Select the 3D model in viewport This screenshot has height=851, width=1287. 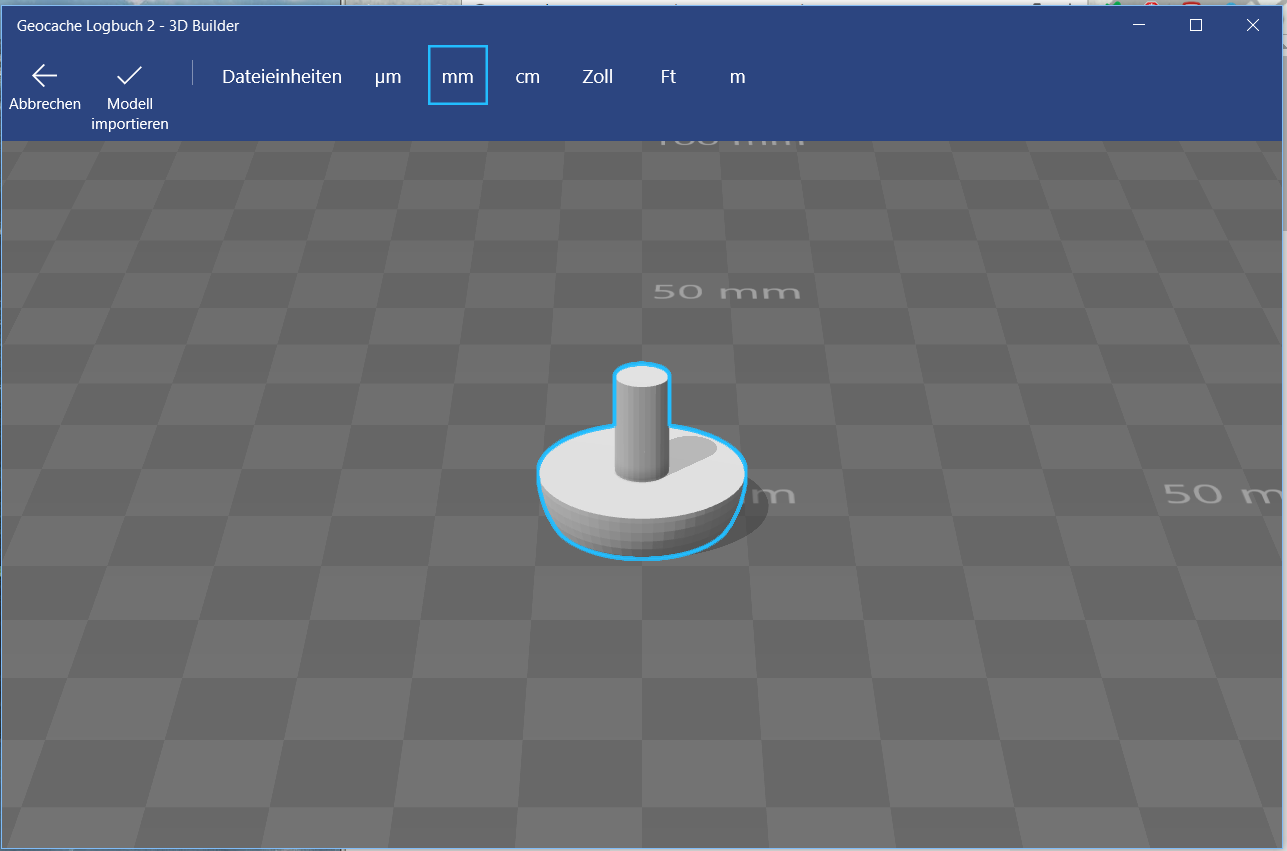pos(642,463)
